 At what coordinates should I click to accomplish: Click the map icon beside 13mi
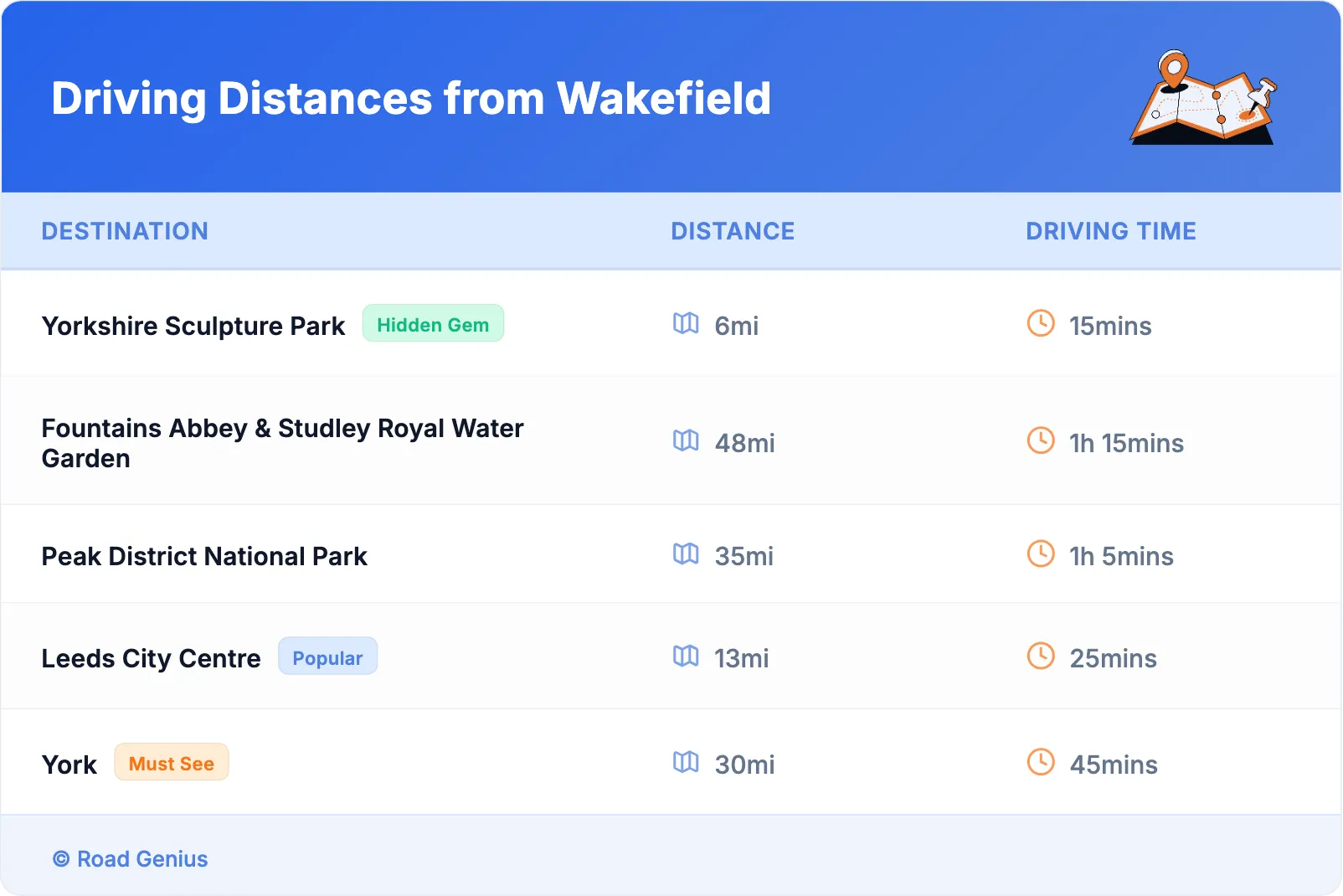click(686, 656)
